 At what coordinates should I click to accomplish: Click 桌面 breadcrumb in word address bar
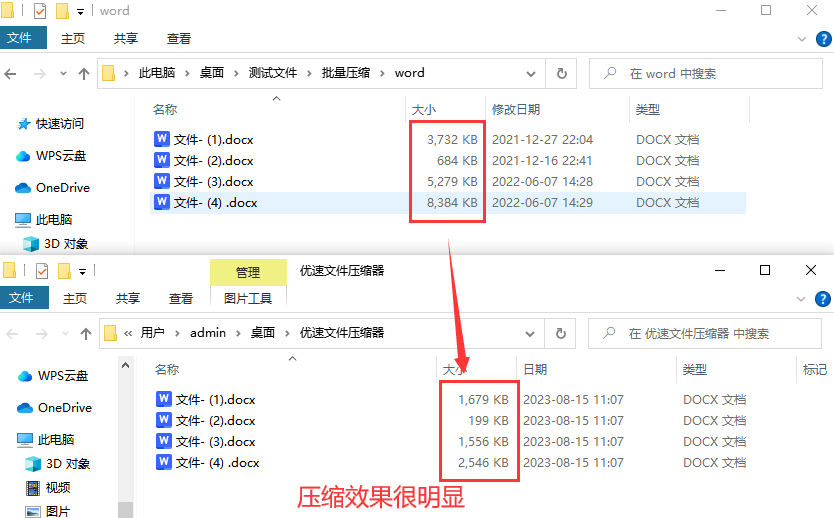click(212, 73)
